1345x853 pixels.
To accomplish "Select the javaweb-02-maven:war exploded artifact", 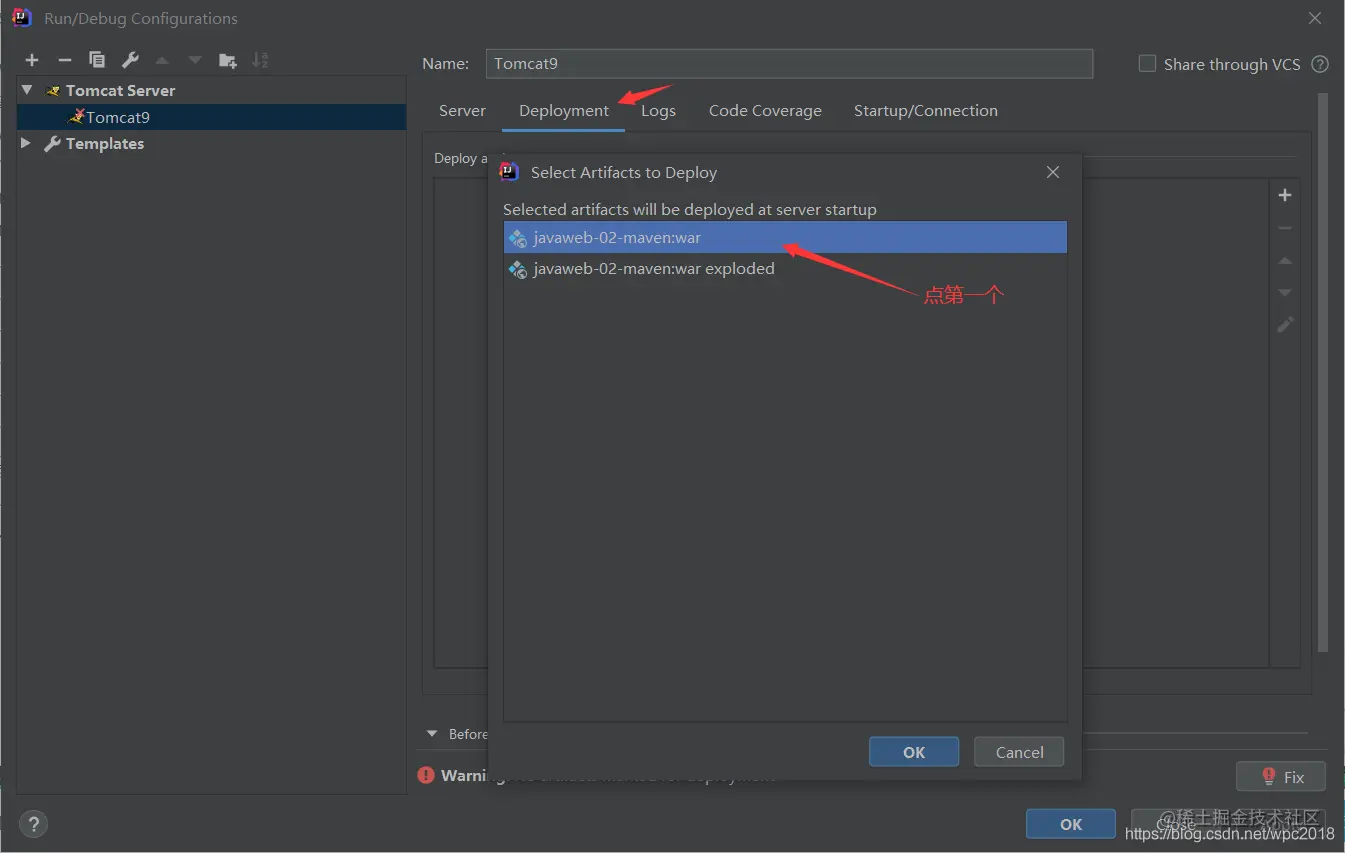I will pos(785,269).
